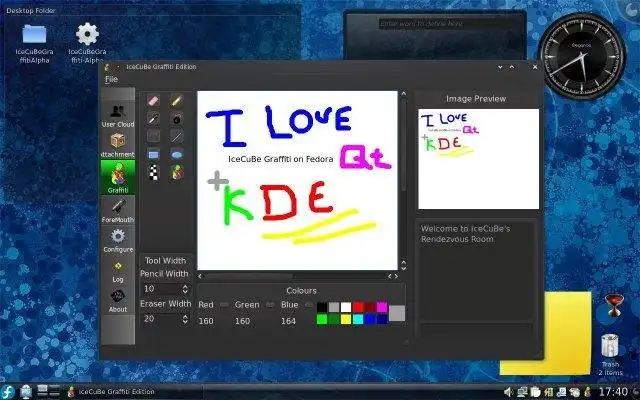Pick the bright green colour swatch
Viewport: 640px width, 400px height.
322,319
